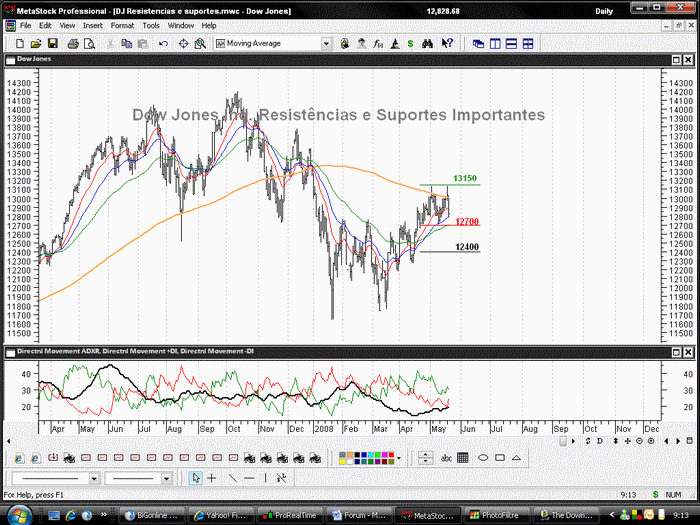Open the left line style dropdown
Screen dimensions: 700x525
pyautogui.click(x=94, y=478)
